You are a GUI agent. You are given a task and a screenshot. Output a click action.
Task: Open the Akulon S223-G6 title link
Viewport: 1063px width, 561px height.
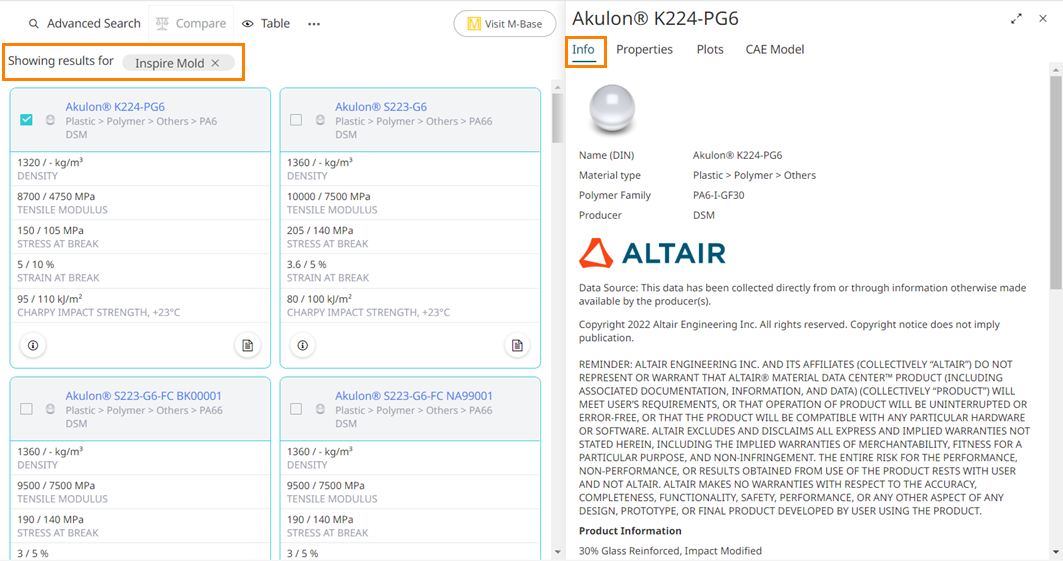pyautogui.click(x=381, y=107)
